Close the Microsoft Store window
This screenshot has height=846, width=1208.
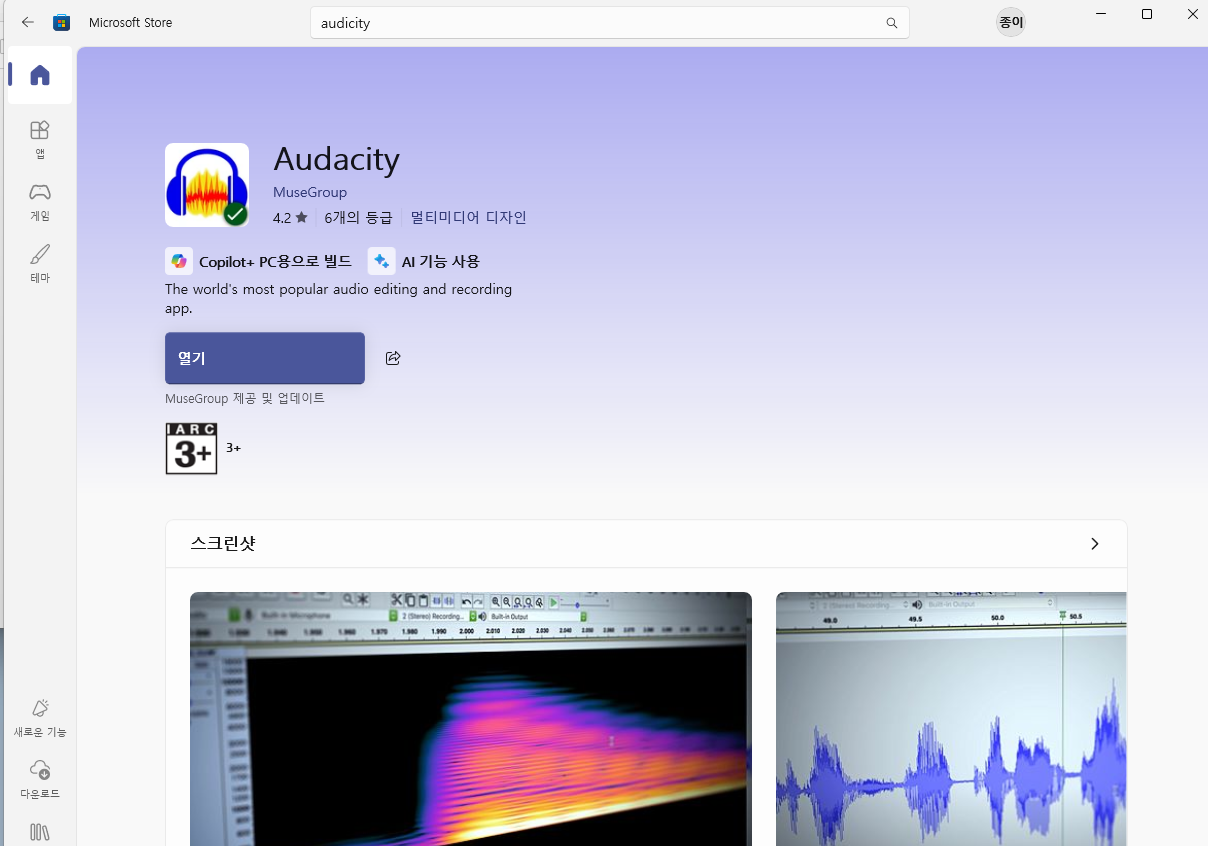(1192, 14)
